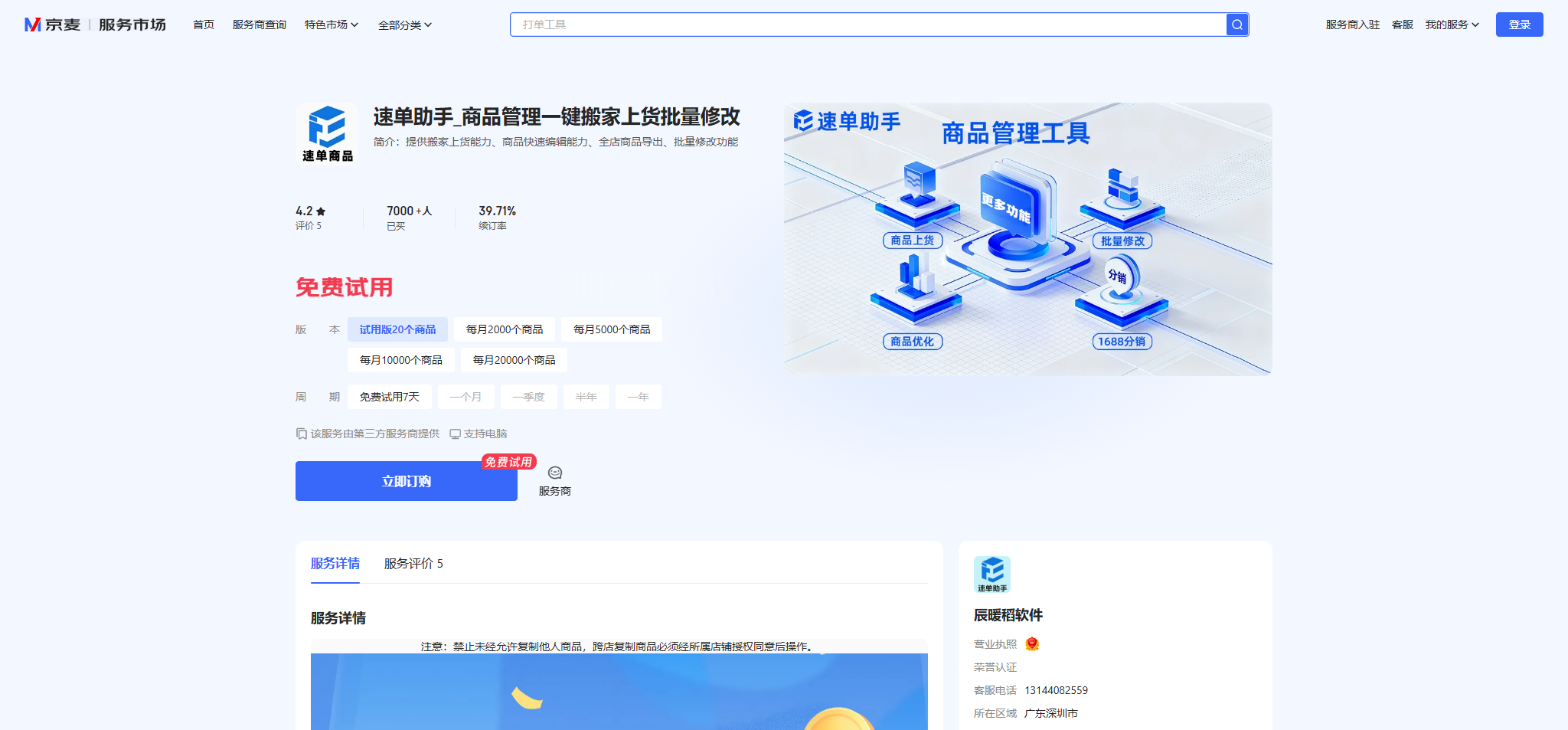Select version 每月10000个商品
The width and height of the screenshot is (1568, 730).
coord(401,360)
